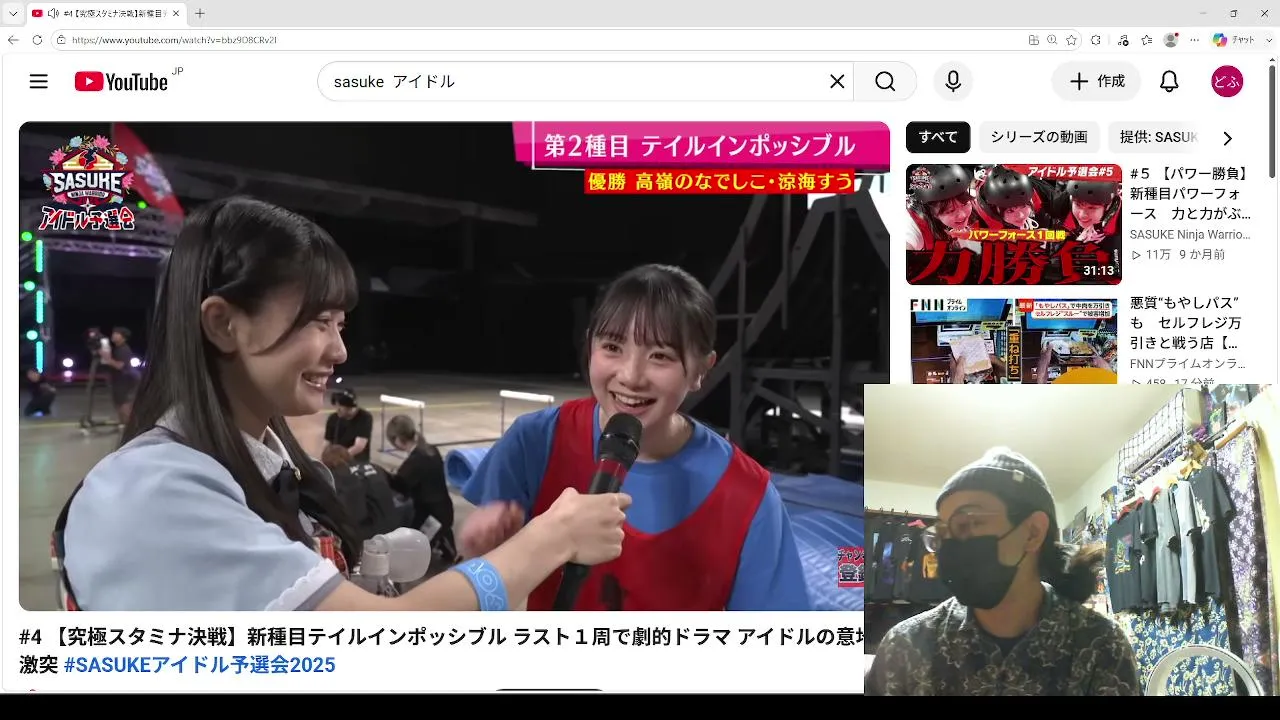The height and width of the screenshot is (720, 1280).
Task: Open the browser profile icon
Action: click(x=1171, y=40)
